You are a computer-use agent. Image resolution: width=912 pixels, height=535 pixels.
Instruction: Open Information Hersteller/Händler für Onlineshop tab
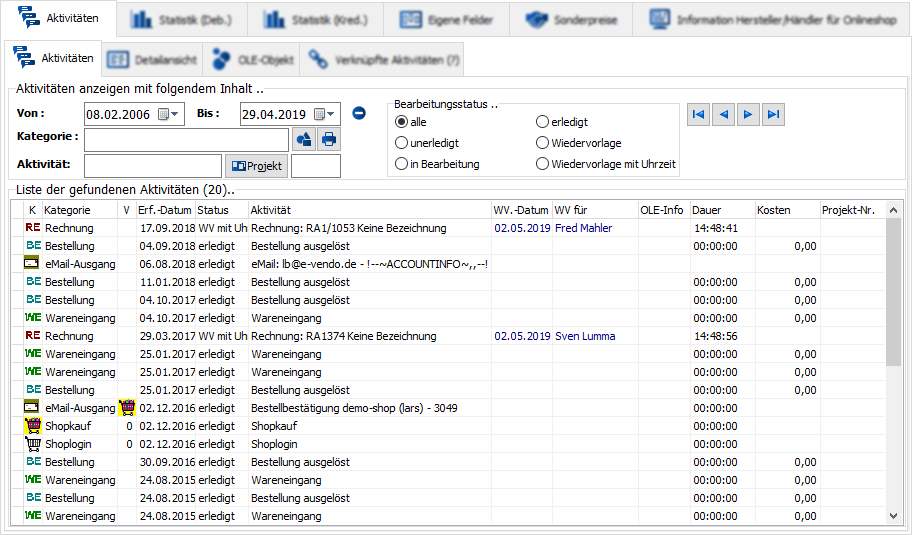772,20
